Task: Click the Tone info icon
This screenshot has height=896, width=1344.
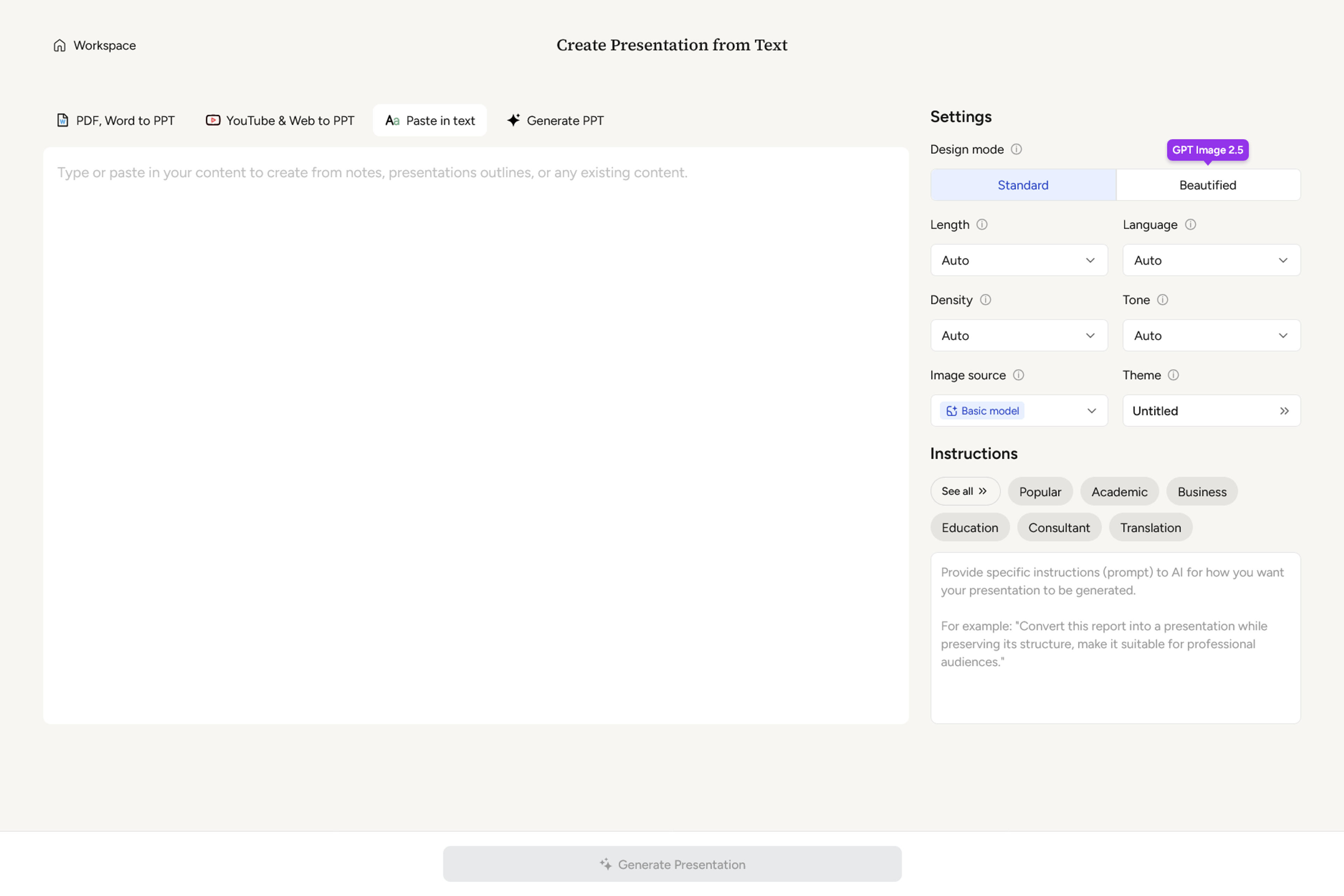Action: pos(1163,300)
